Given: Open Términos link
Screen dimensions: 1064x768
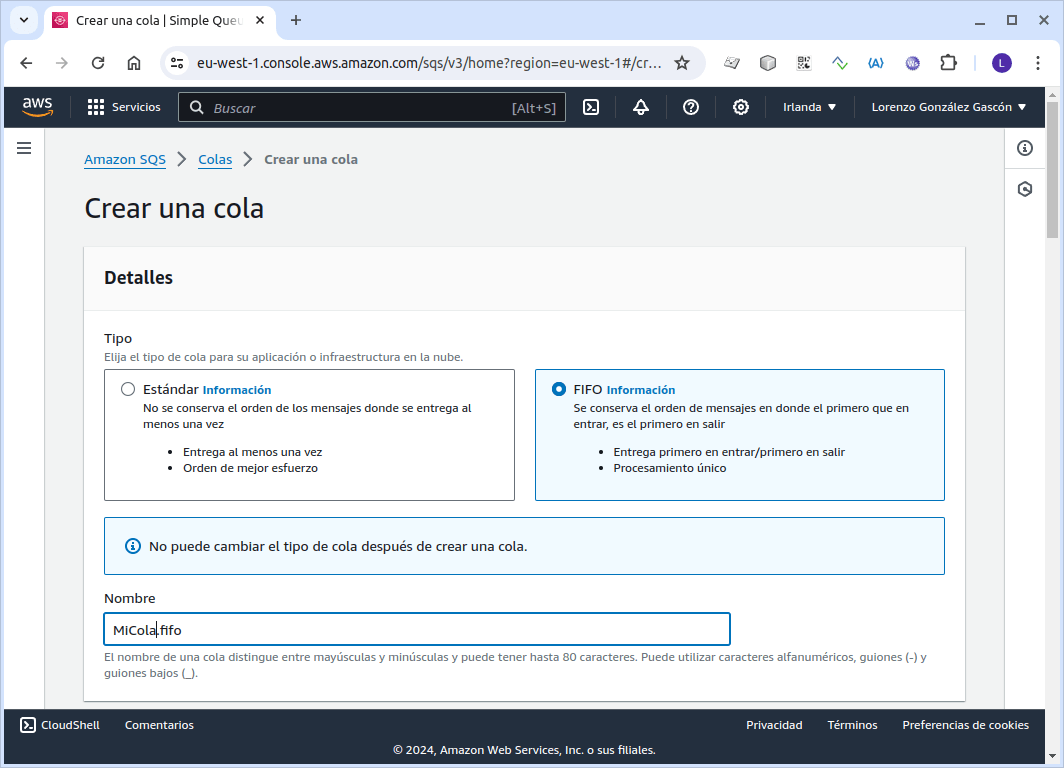Looking at the screenshot, I should pos(852,725).
